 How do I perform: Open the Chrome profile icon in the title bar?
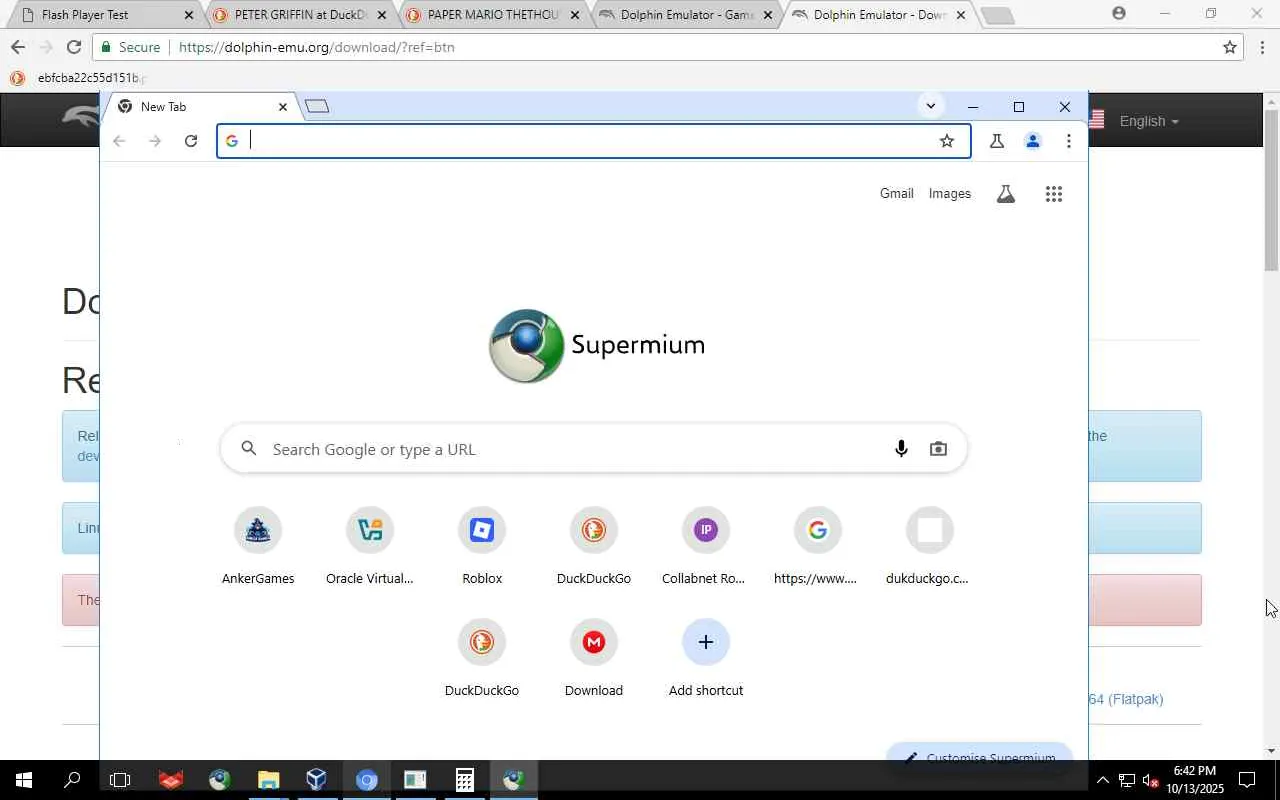tap(1119, 13)
